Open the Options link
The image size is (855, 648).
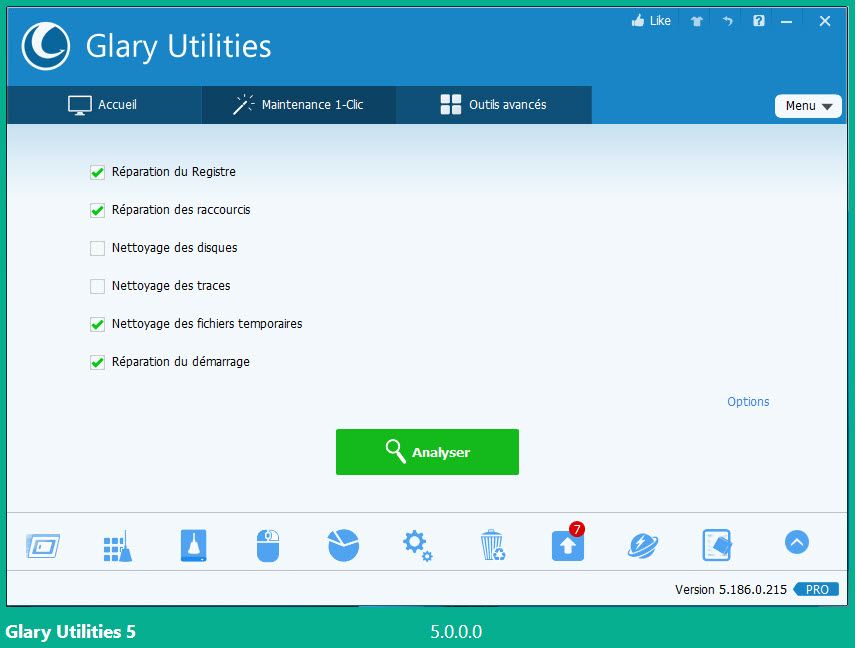tap(748, 402)
